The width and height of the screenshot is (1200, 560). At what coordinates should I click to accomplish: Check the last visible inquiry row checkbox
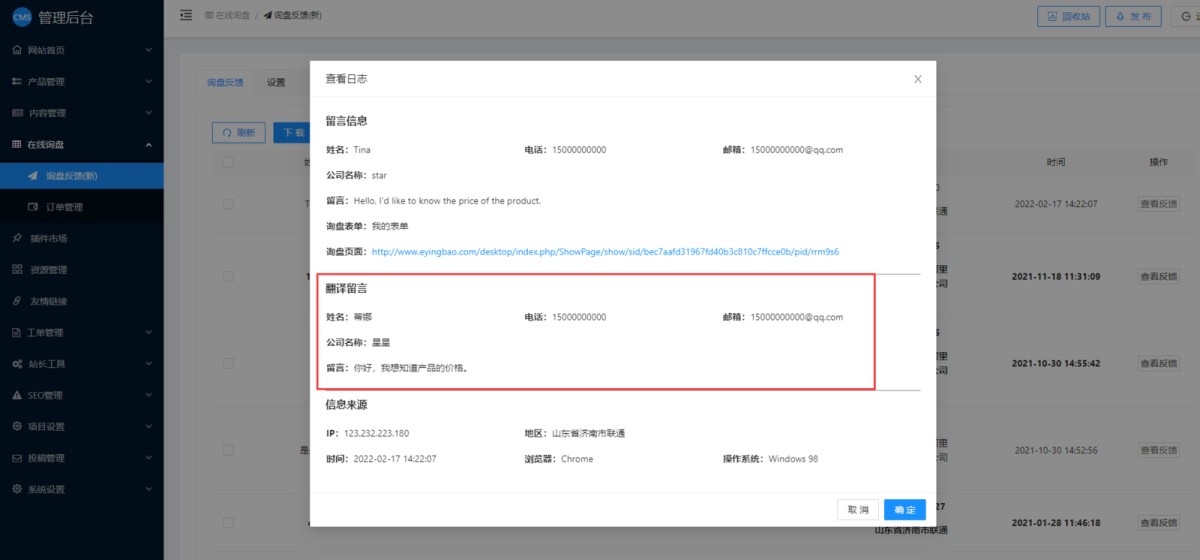[228, 523]
